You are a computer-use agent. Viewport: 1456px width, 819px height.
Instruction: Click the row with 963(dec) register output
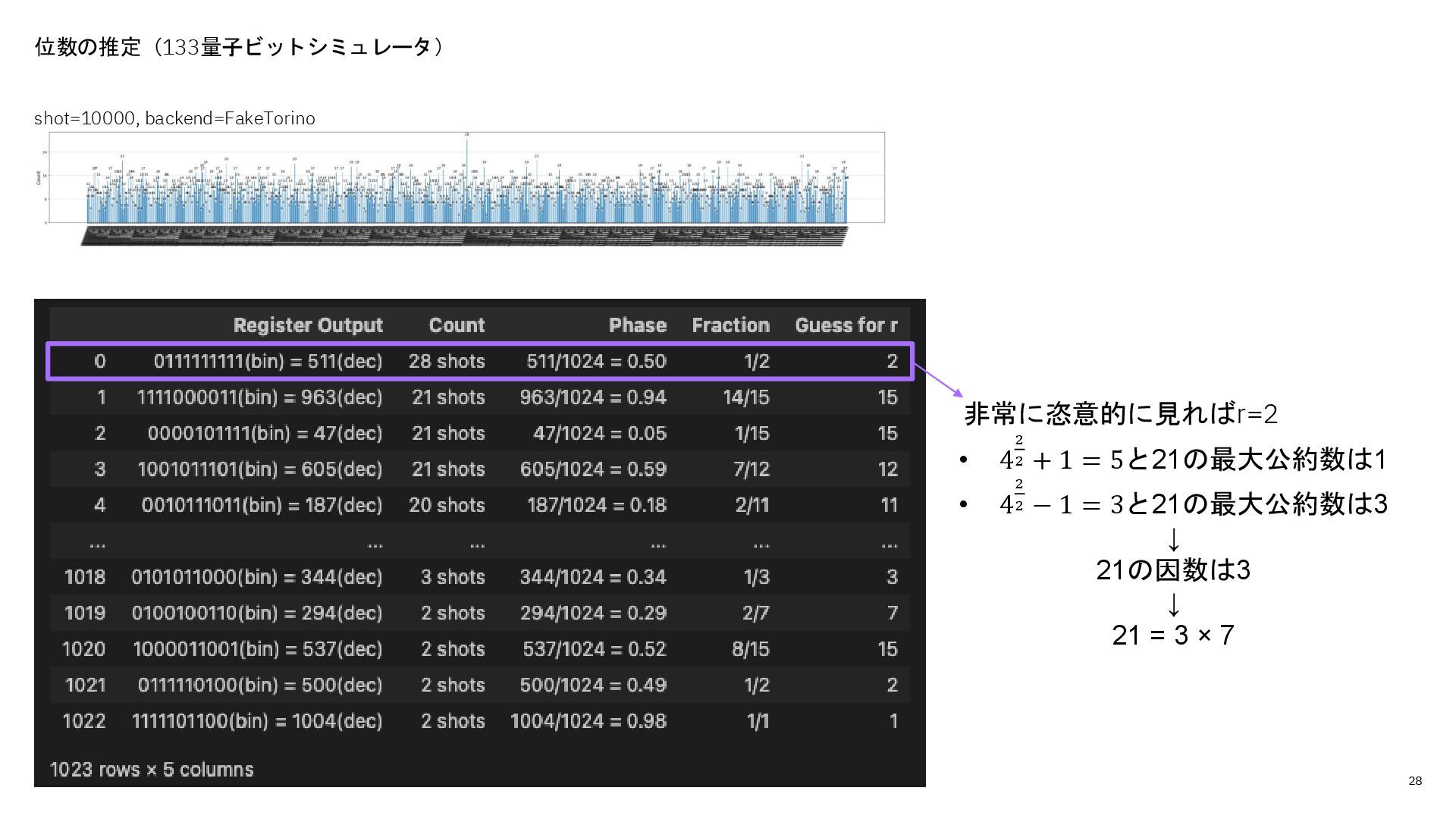coord(259,397)
